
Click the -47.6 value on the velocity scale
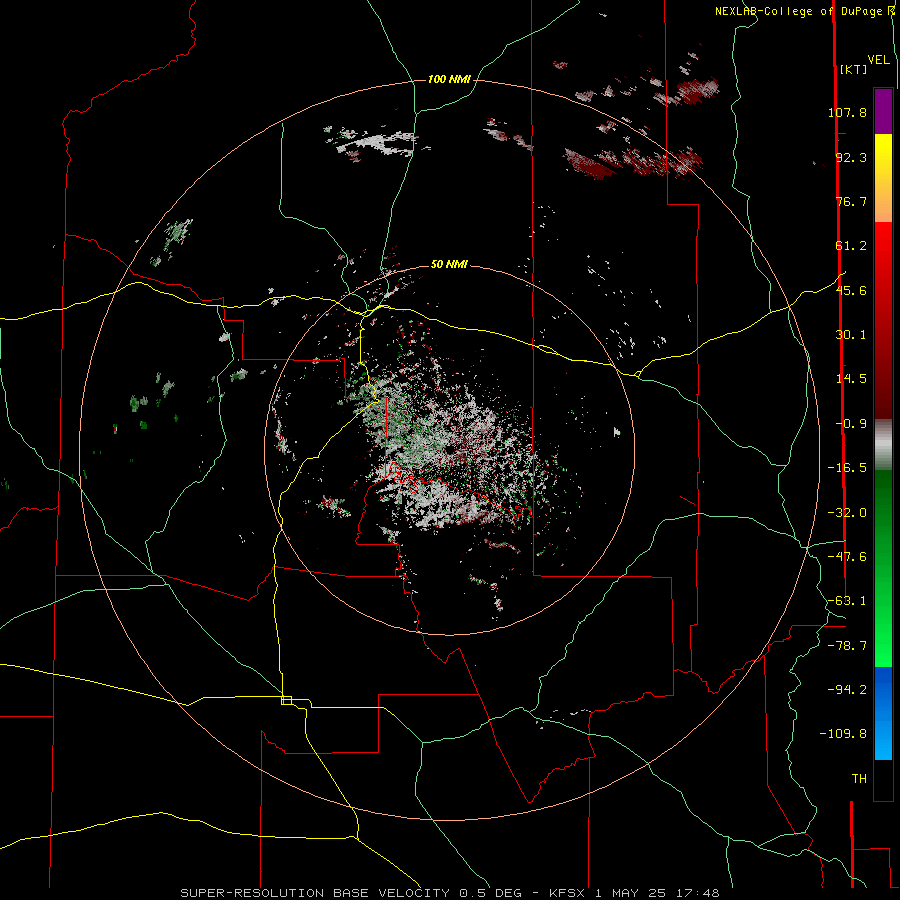847,557
